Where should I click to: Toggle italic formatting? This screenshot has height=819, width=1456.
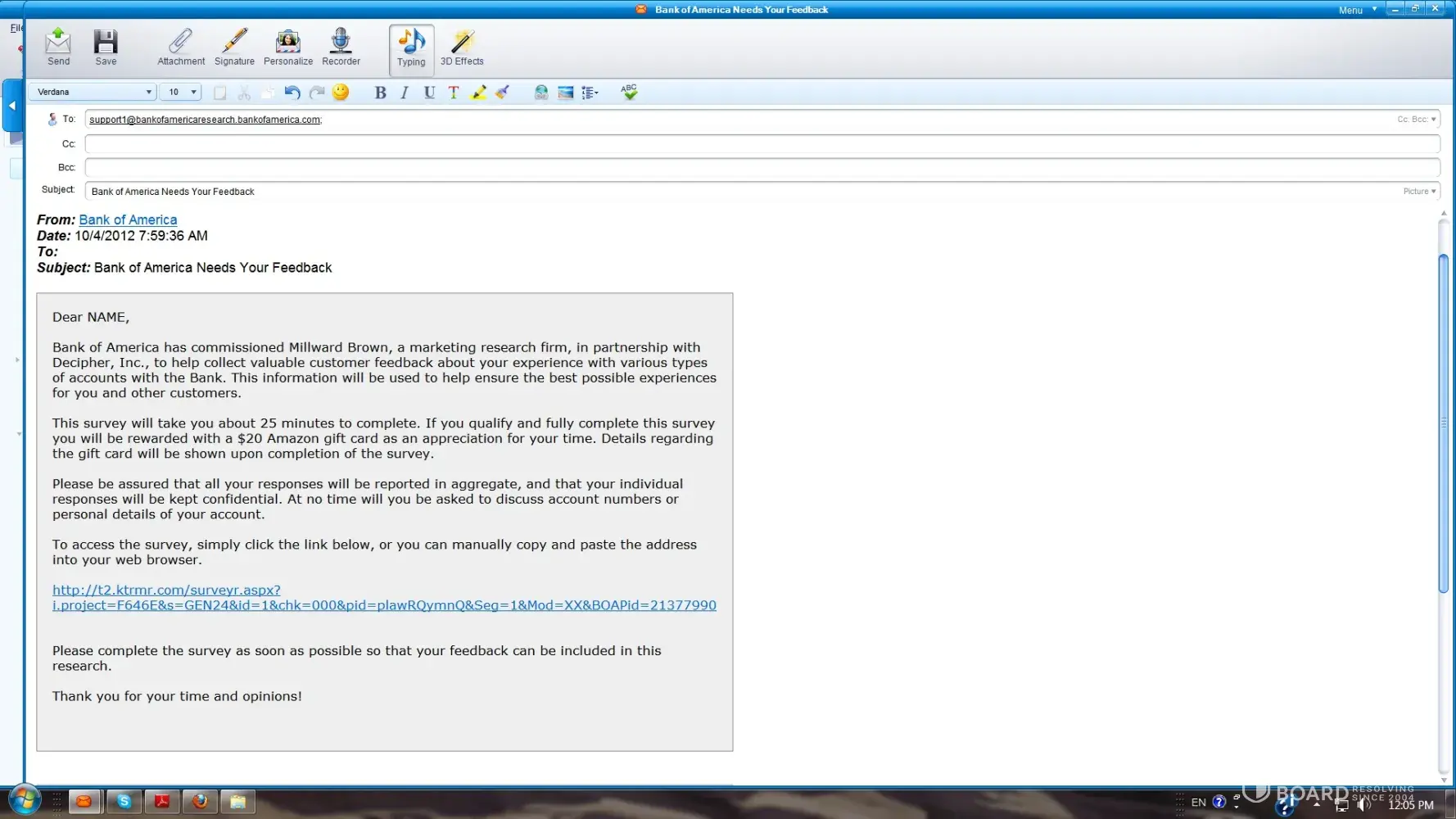click(x=405, y=93)
